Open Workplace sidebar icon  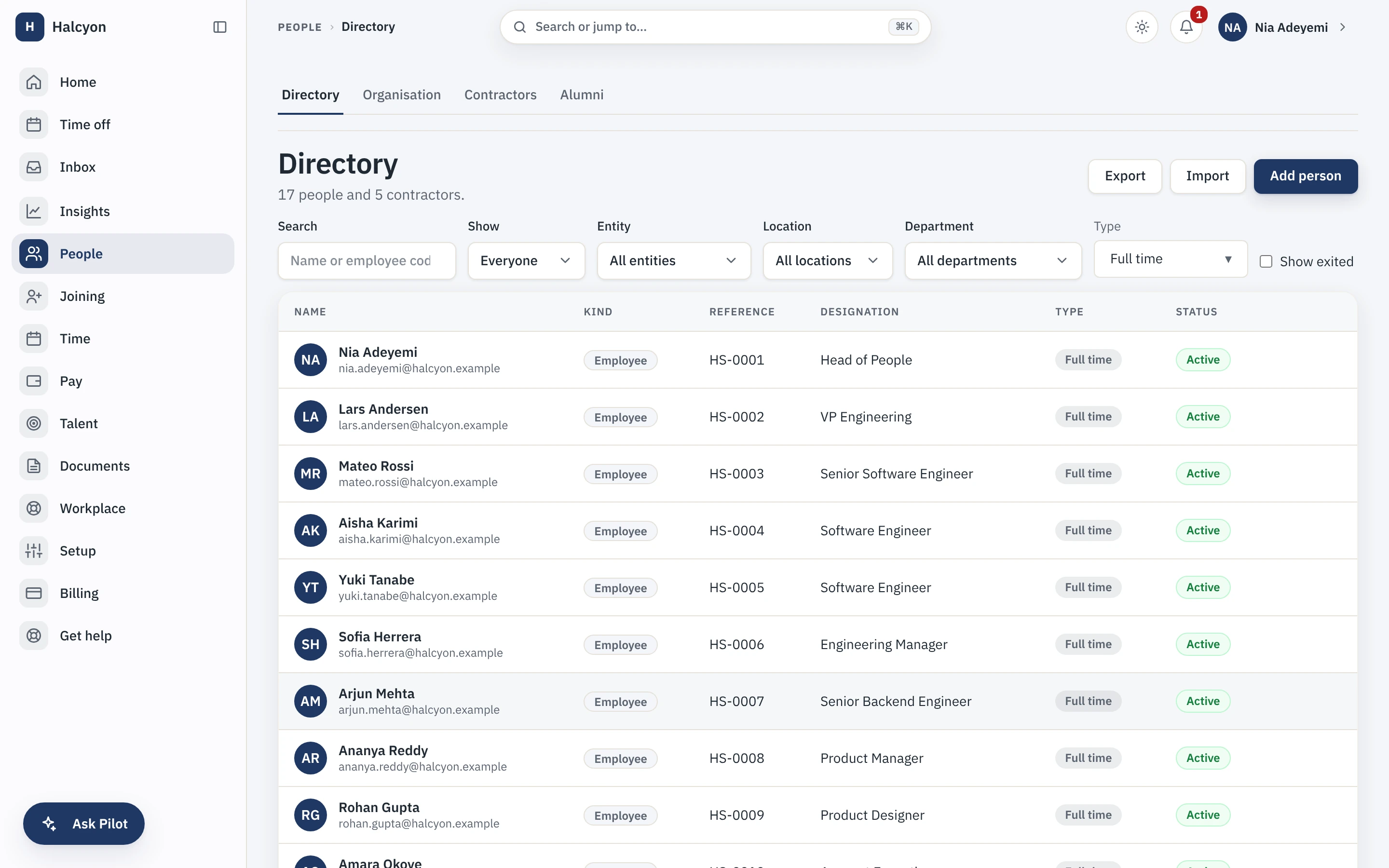click(34, 509)
